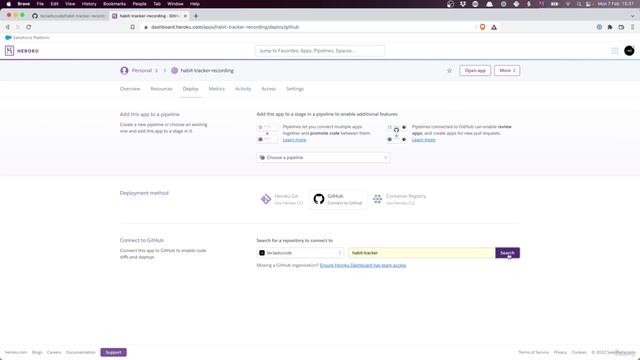Image resolution: width=640 pixels, height=360 pixels.
Task: Select the Heroku Git deployment method icon
Action: 266,199
